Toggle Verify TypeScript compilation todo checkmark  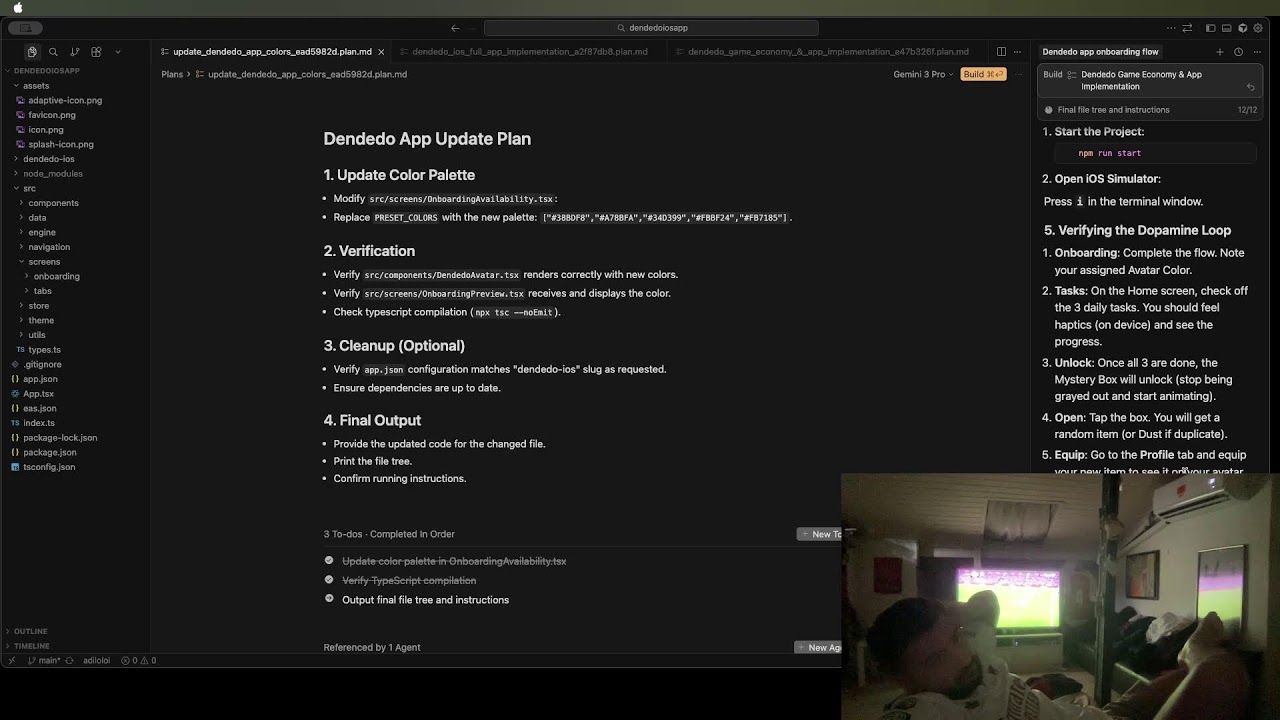coord(329,580)
